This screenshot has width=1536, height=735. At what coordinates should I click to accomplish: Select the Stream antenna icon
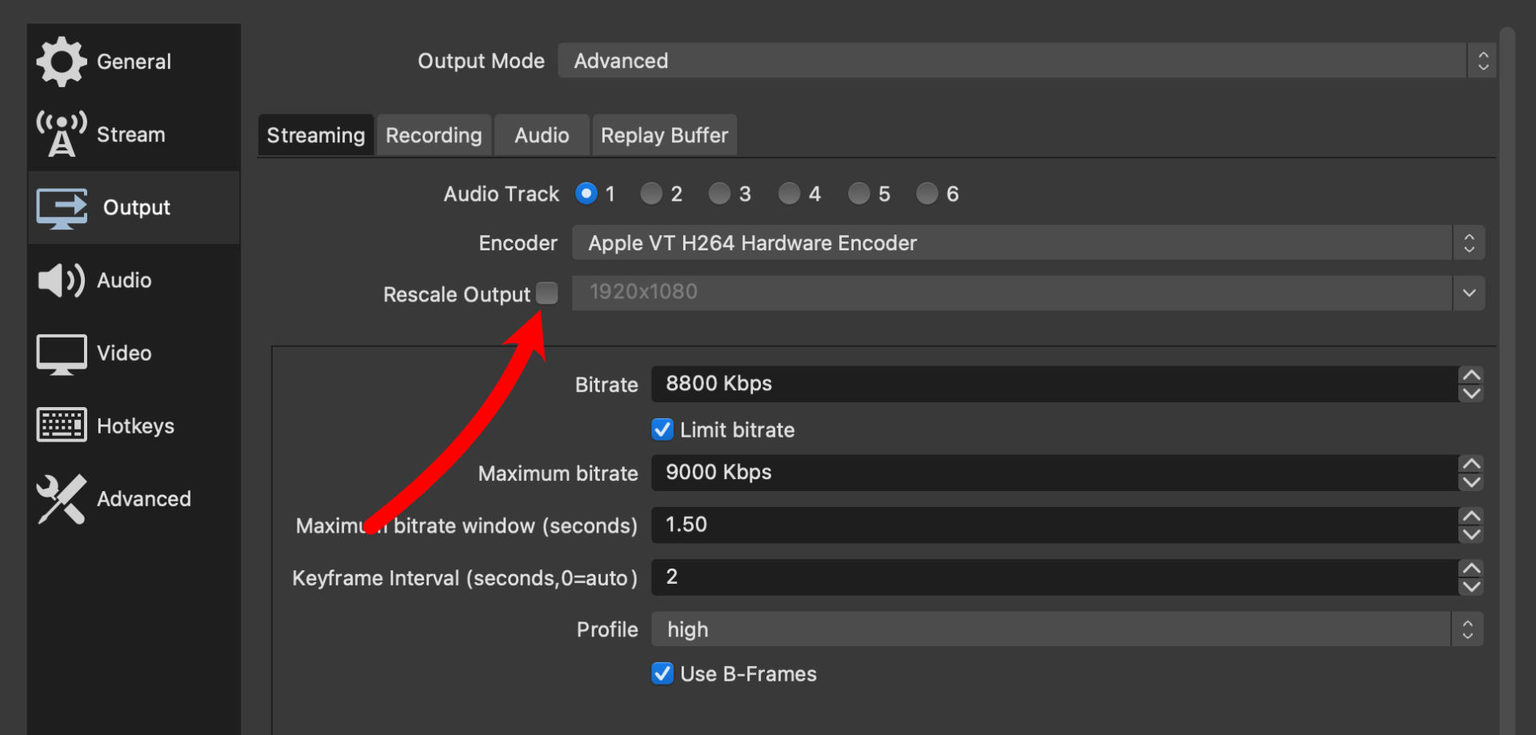point(60,133)
